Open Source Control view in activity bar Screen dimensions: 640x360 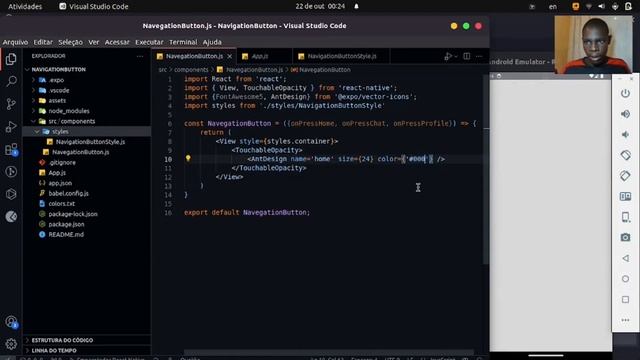pos(11,104)
